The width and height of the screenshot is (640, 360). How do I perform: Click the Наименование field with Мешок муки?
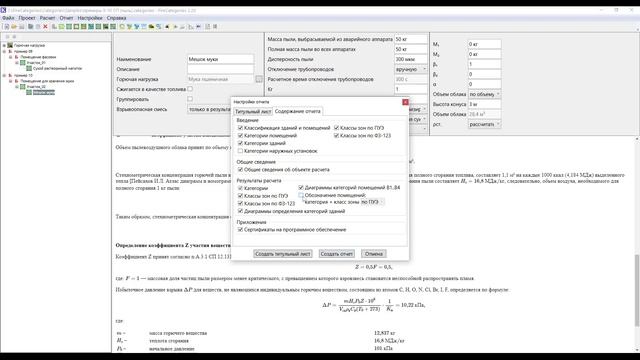pos(220,59)
